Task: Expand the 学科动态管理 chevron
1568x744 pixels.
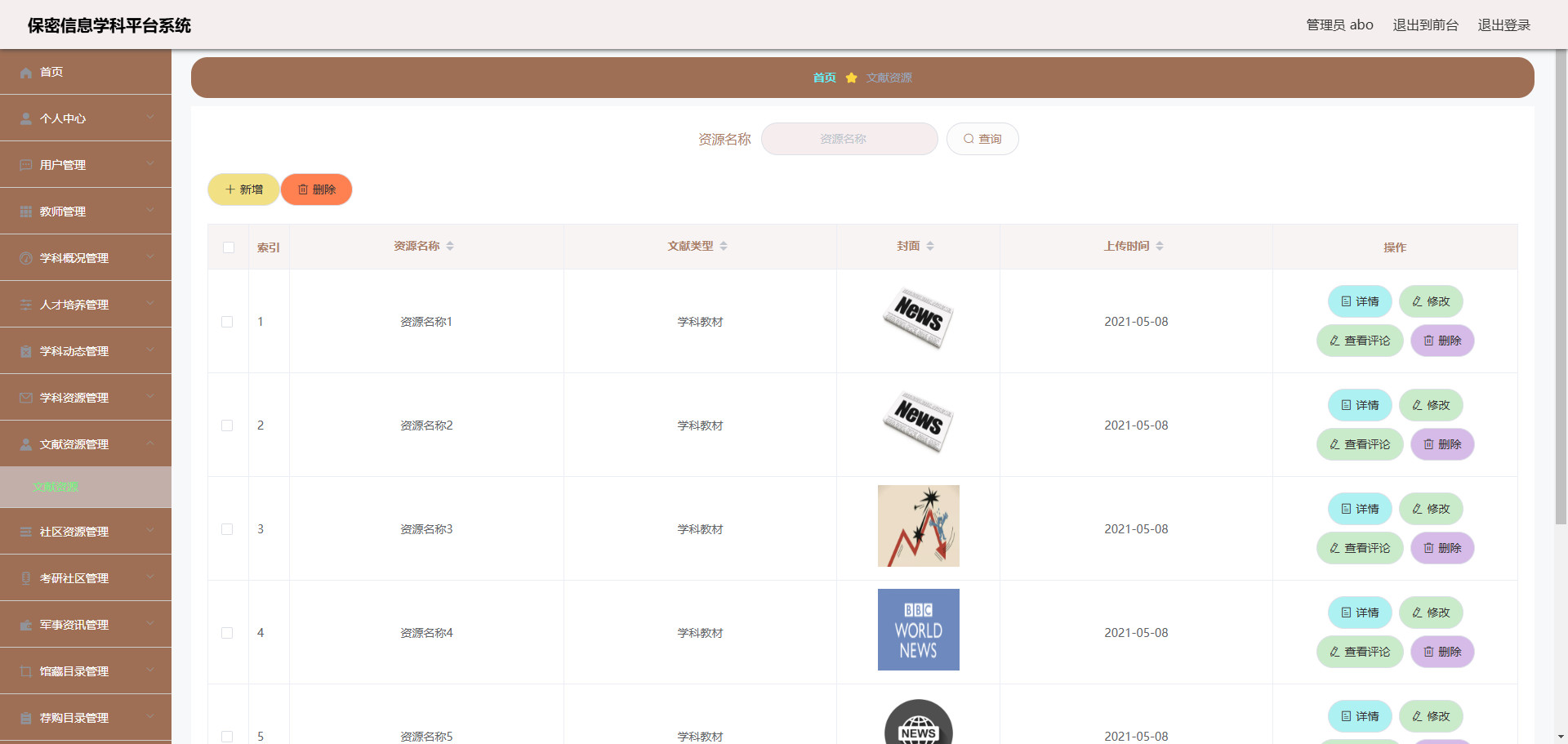Action: 150,350
